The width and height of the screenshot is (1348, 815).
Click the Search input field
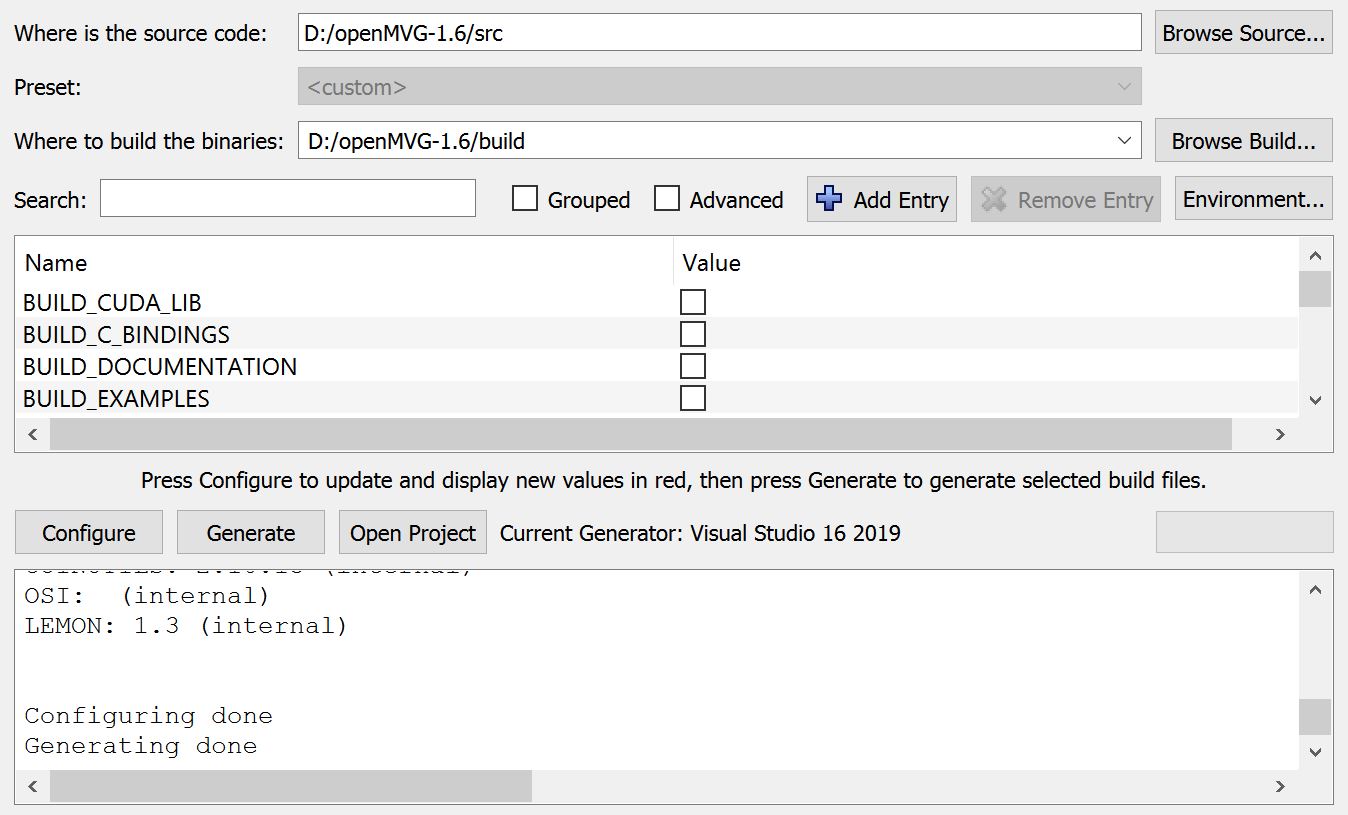tap(288, 199)
